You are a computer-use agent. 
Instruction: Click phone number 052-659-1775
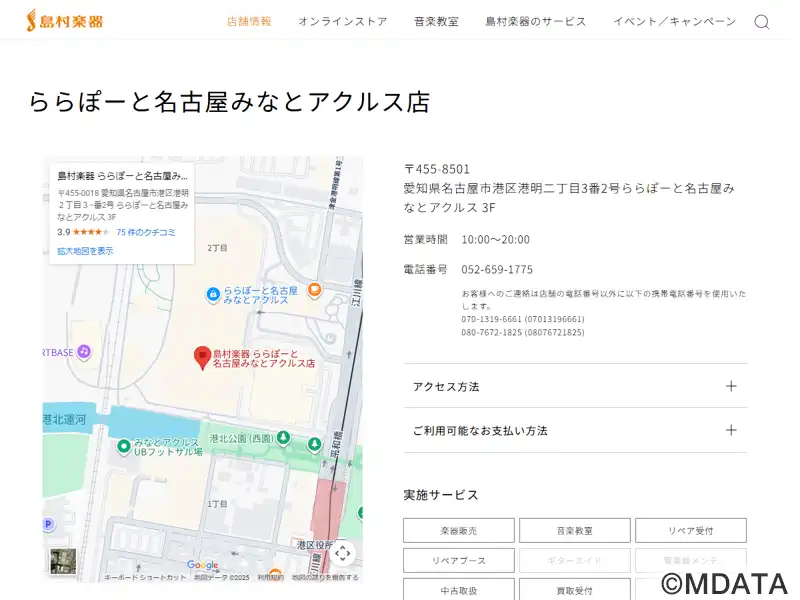pos(497,269)
